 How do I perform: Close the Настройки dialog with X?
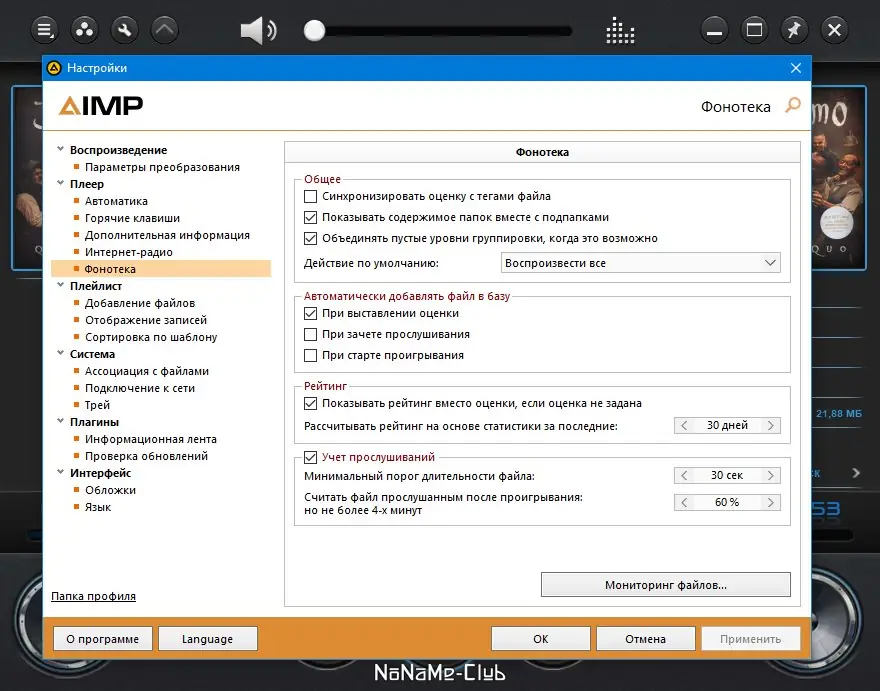(796, 68)
